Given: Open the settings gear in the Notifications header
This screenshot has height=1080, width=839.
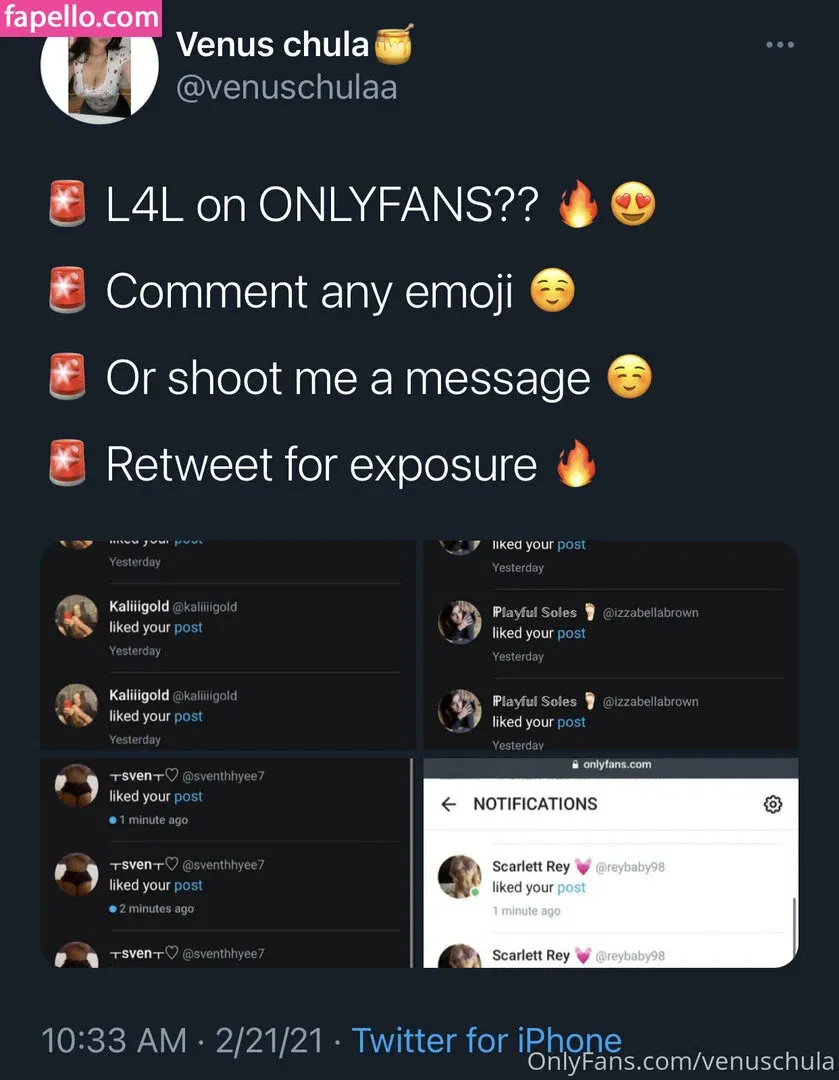Looking at the screenshot, I should (x=772, y=804).
